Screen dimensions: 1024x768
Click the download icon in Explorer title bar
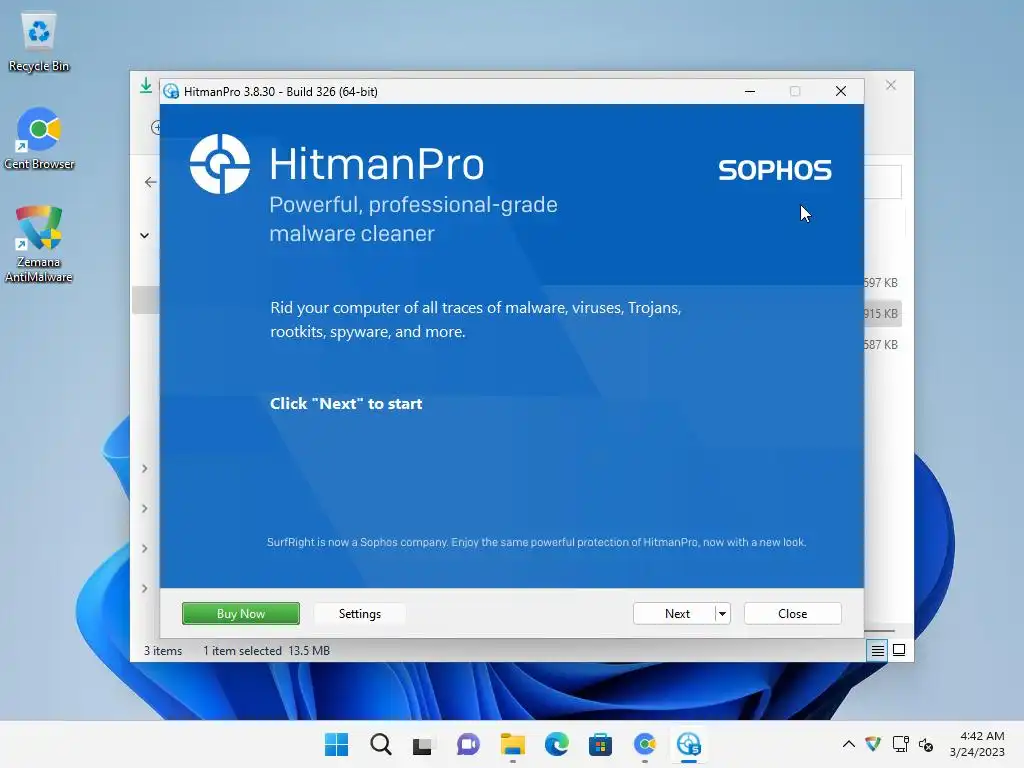pyautogui.click(x=146, y=86)
